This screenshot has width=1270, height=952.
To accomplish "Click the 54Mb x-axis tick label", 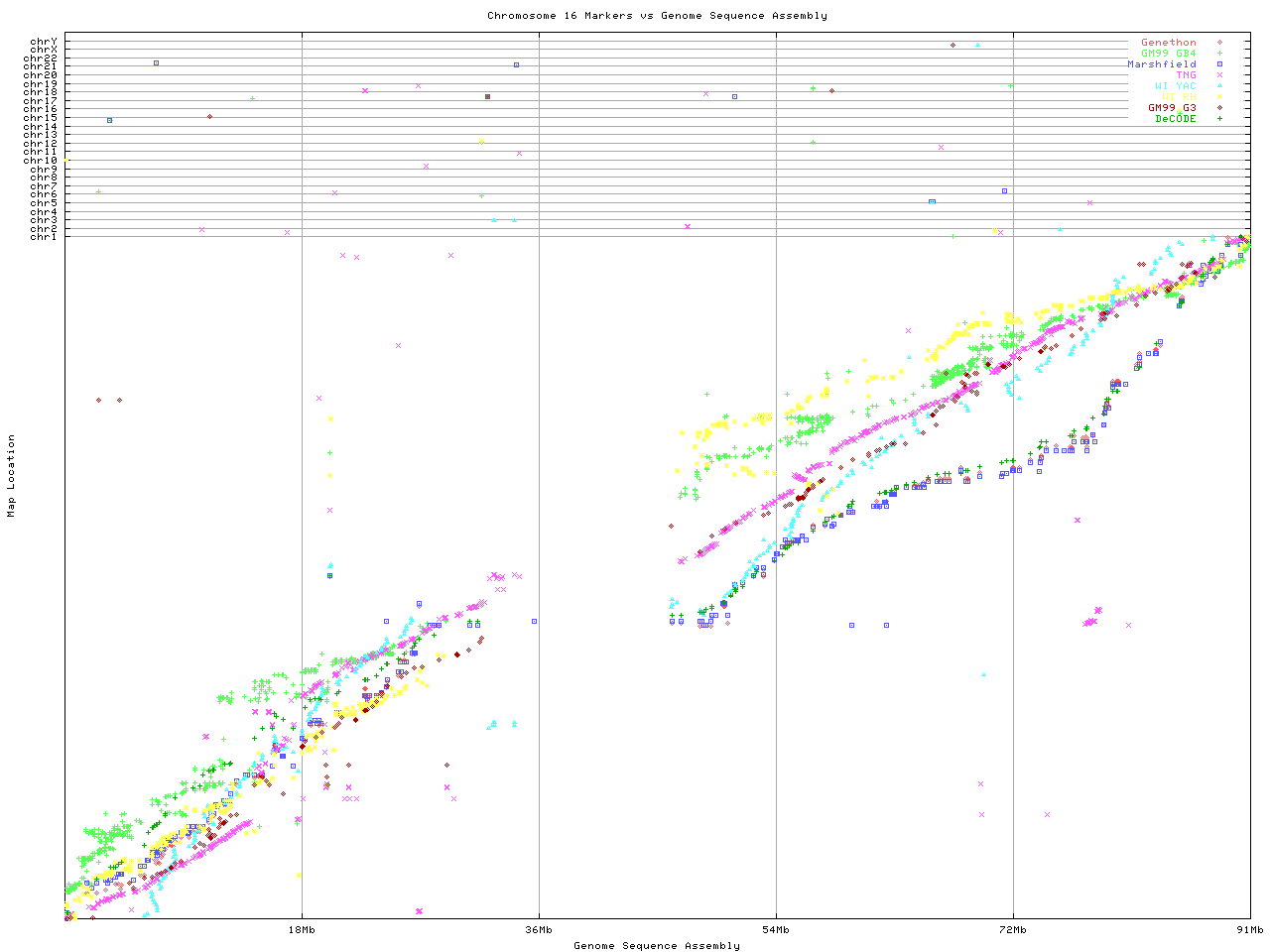I will point(776,930).
